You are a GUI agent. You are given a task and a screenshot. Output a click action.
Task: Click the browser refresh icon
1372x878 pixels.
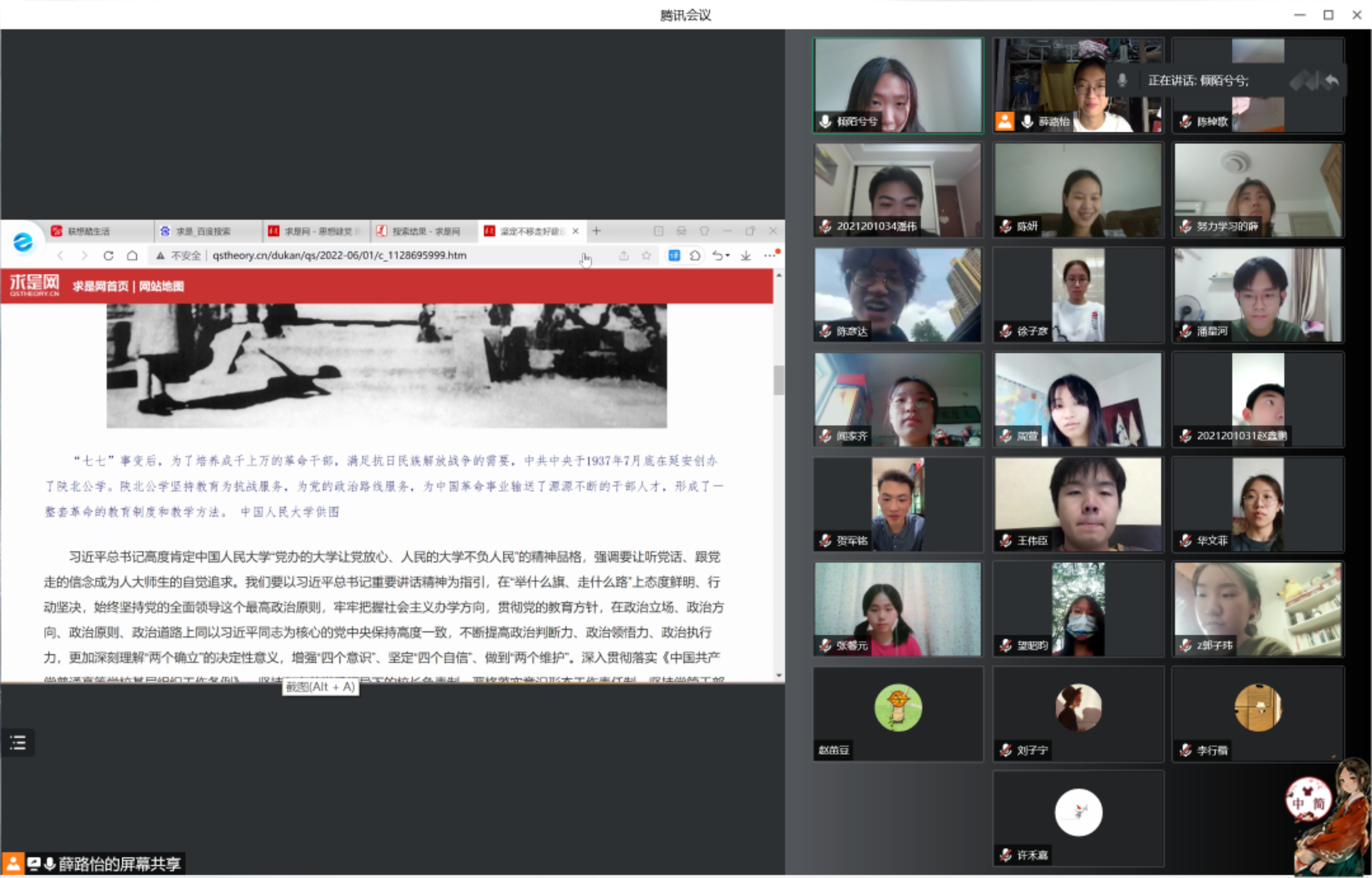(108, 255)
